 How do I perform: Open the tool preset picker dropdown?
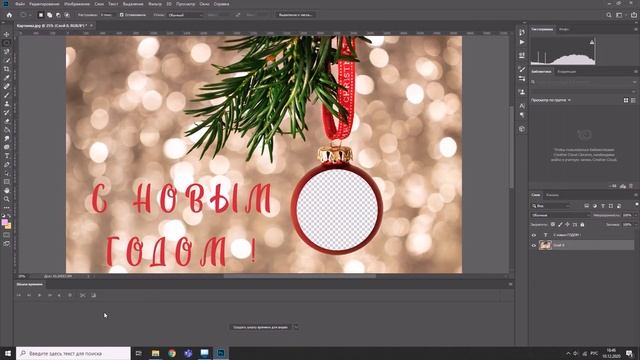(x=25, y=15)
